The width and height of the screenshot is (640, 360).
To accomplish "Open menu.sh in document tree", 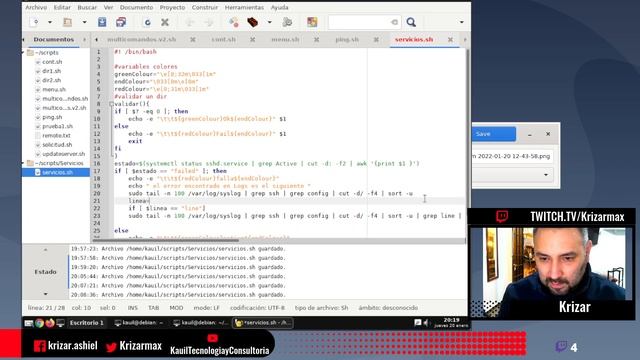I will coord(54,89).
